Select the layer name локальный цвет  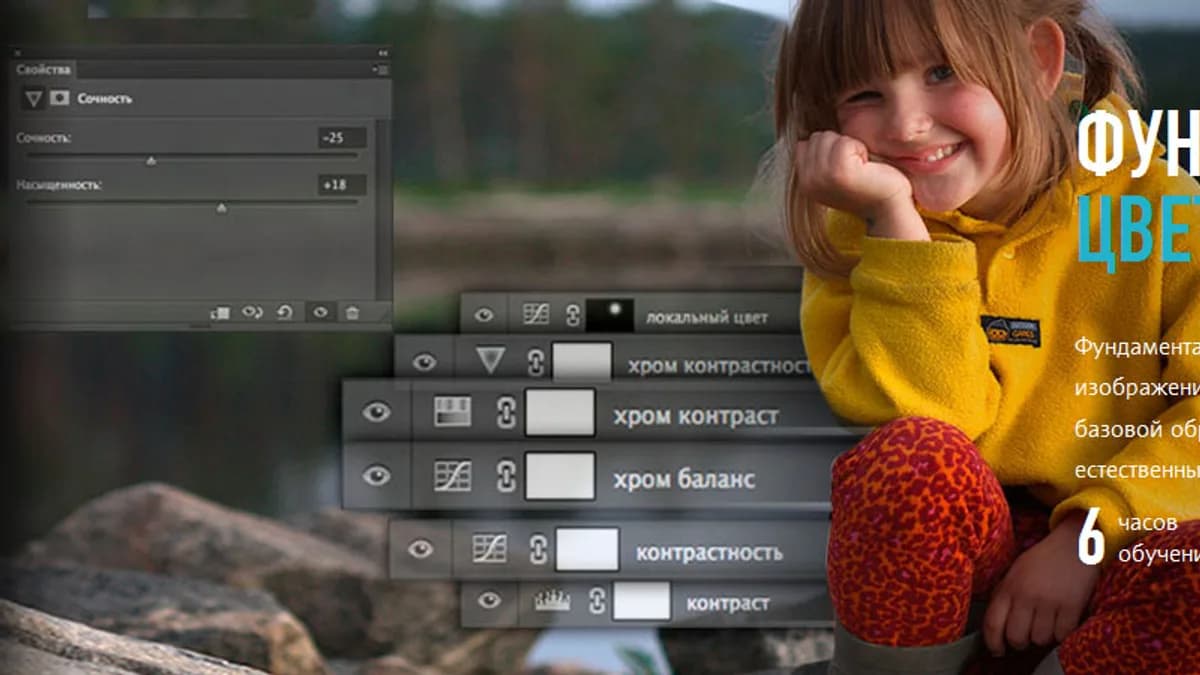coord(707,318)
